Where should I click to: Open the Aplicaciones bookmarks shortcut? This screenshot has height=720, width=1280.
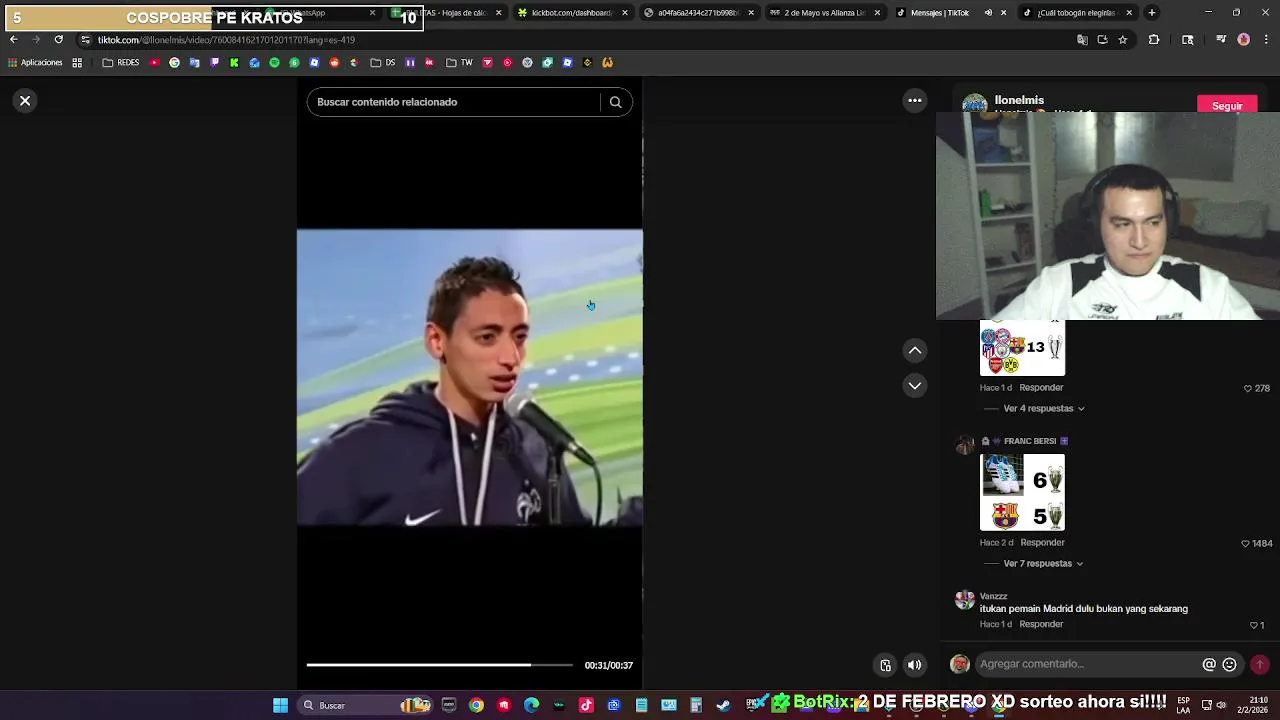pos(35,62)
